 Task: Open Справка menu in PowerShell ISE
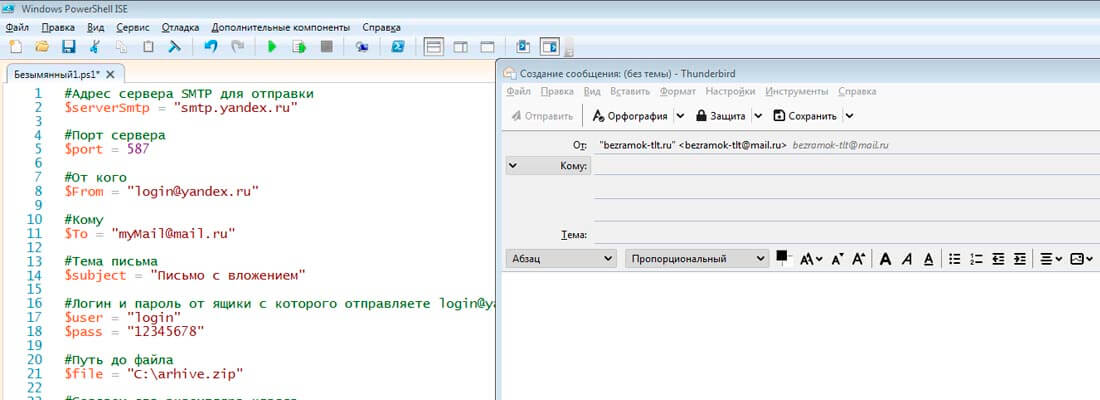382,27
